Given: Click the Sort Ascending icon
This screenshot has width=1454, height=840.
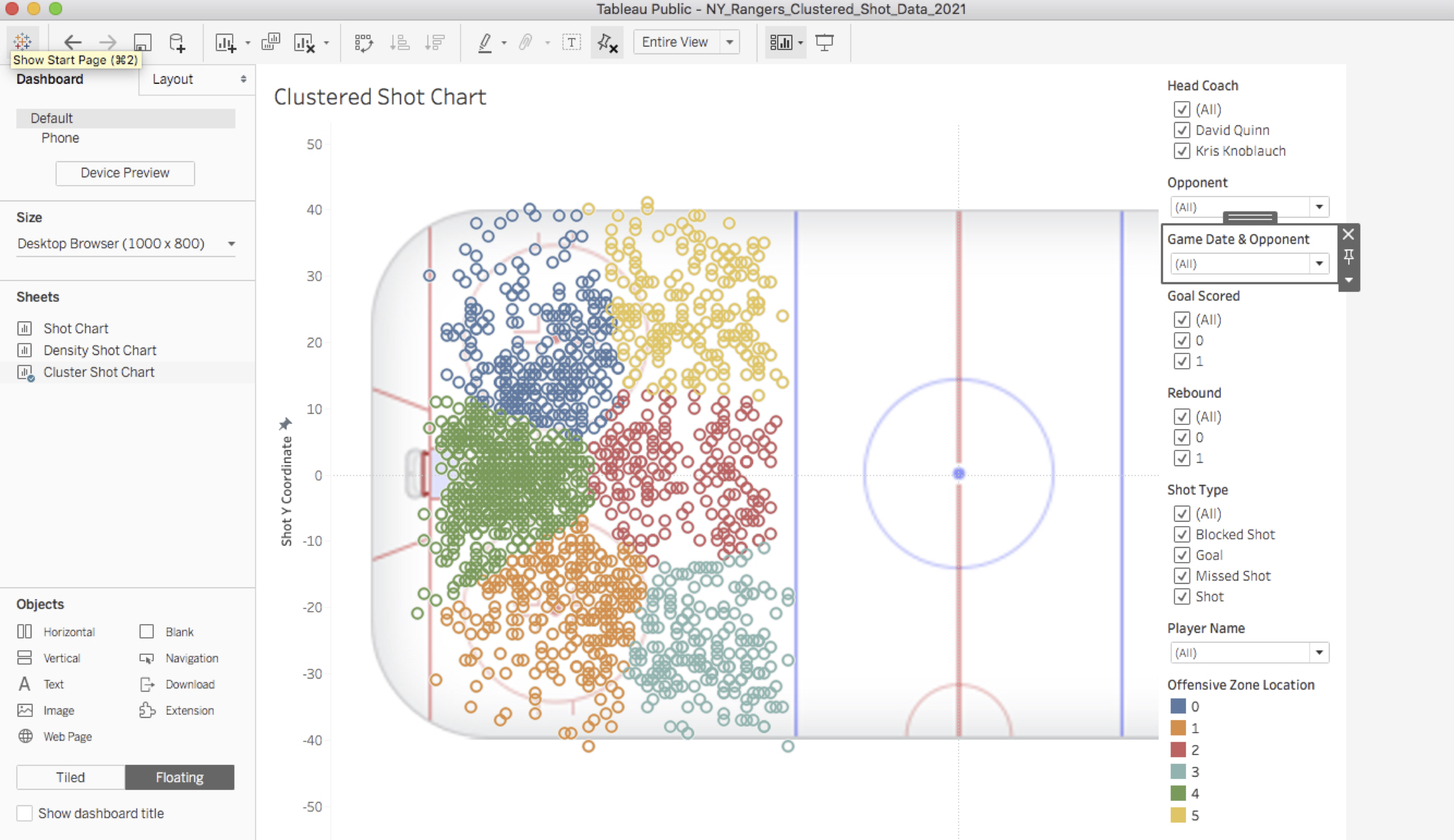Looking at the screenshot, I should [399, 42].
